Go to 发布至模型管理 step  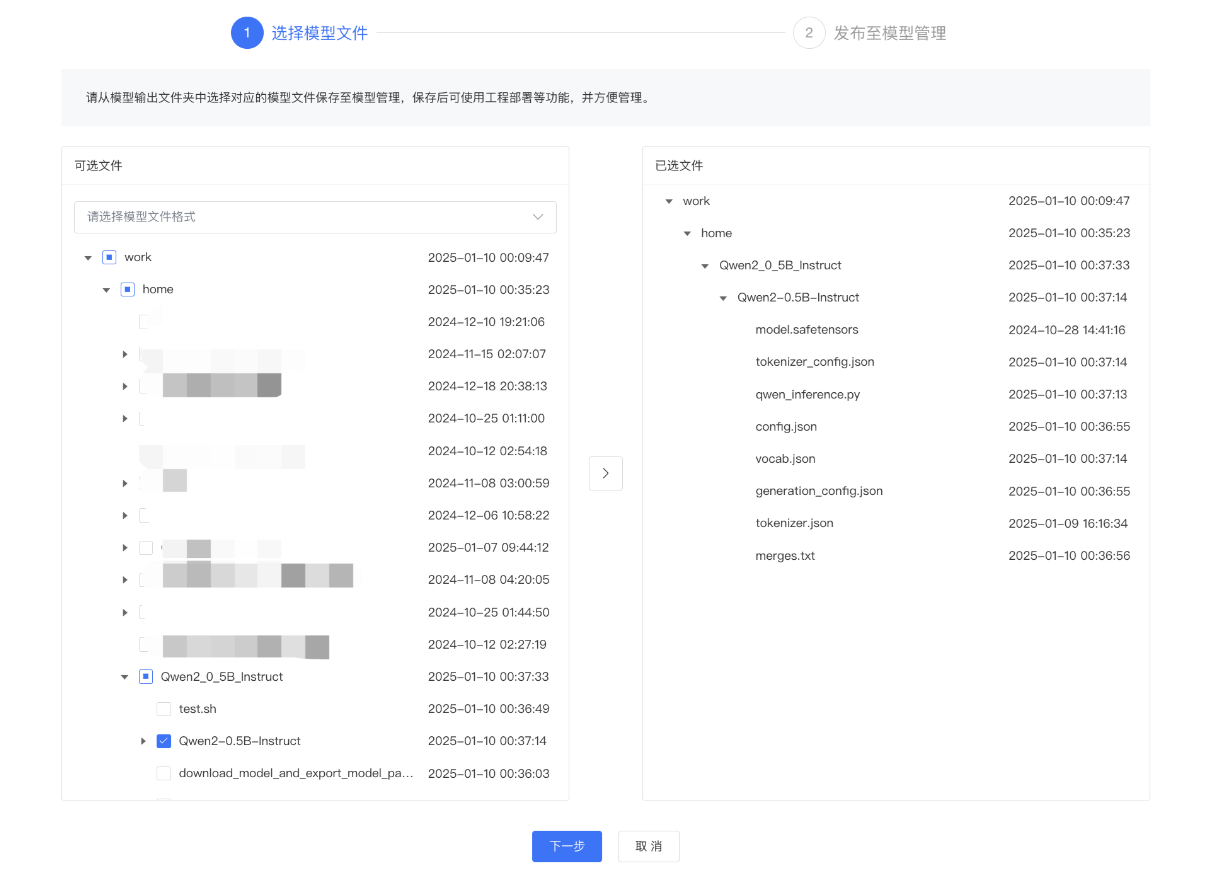coord(889,33)
